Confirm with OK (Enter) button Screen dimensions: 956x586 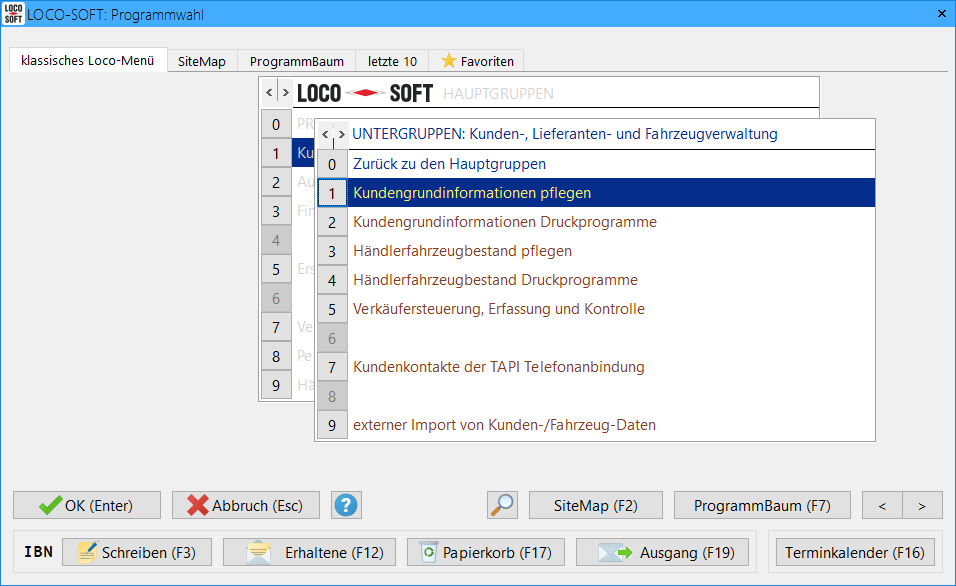tap(86, 505)
